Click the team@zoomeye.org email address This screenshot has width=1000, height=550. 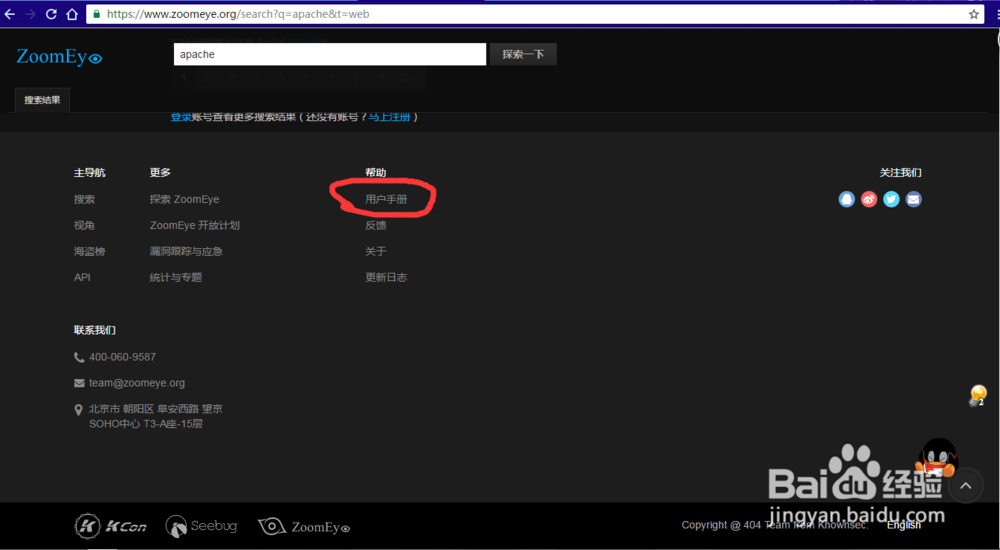137,383
